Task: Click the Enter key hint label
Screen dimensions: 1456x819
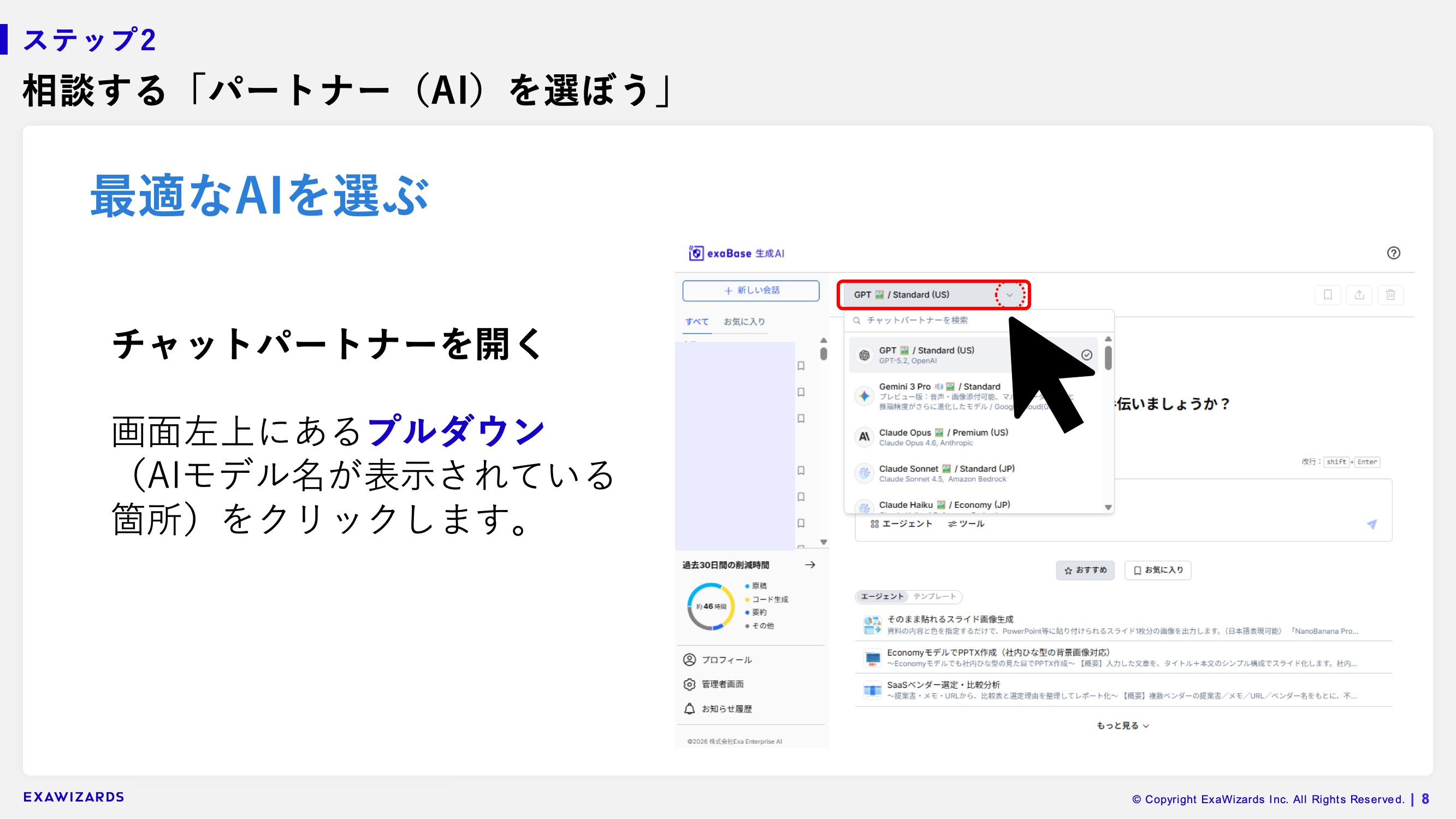Action: click(x=1368, y=462)
